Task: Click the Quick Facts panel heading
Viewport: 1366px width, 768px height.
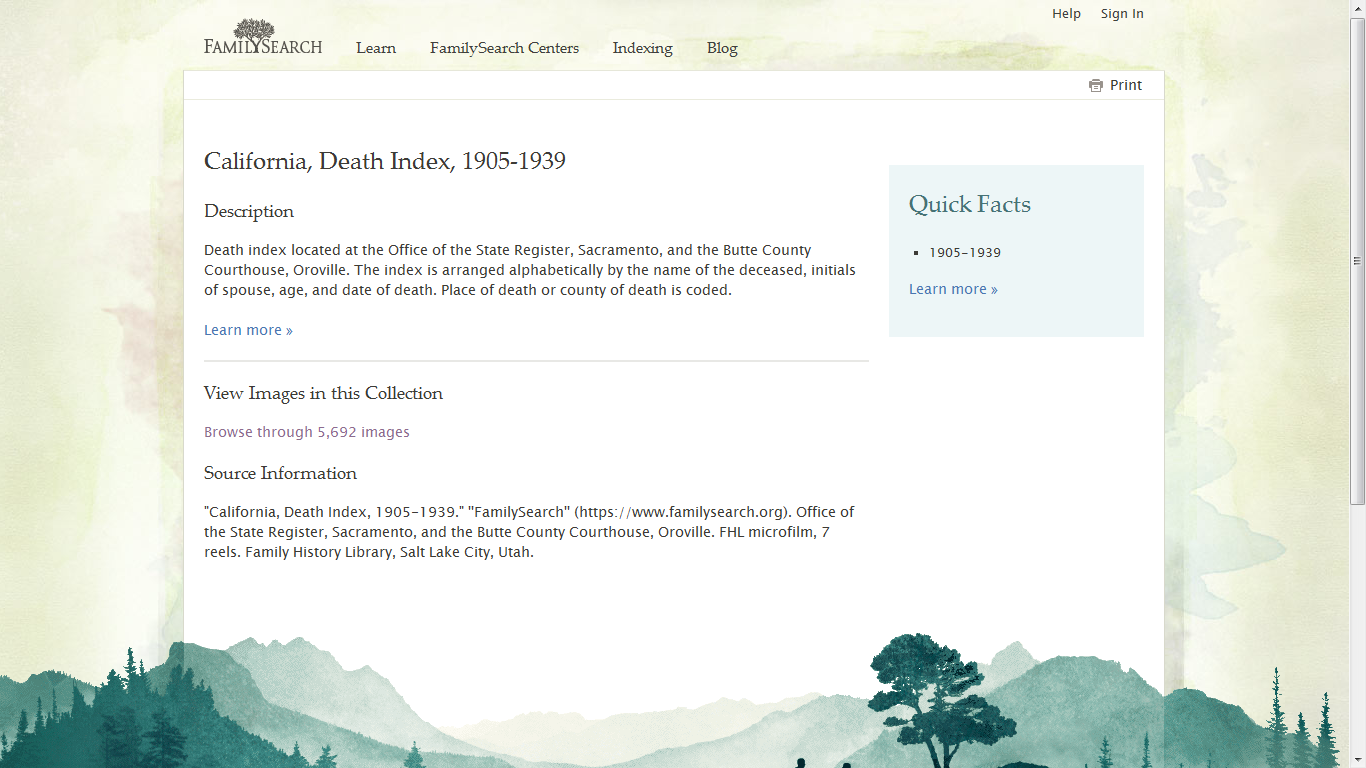Action: click(969, 204)
